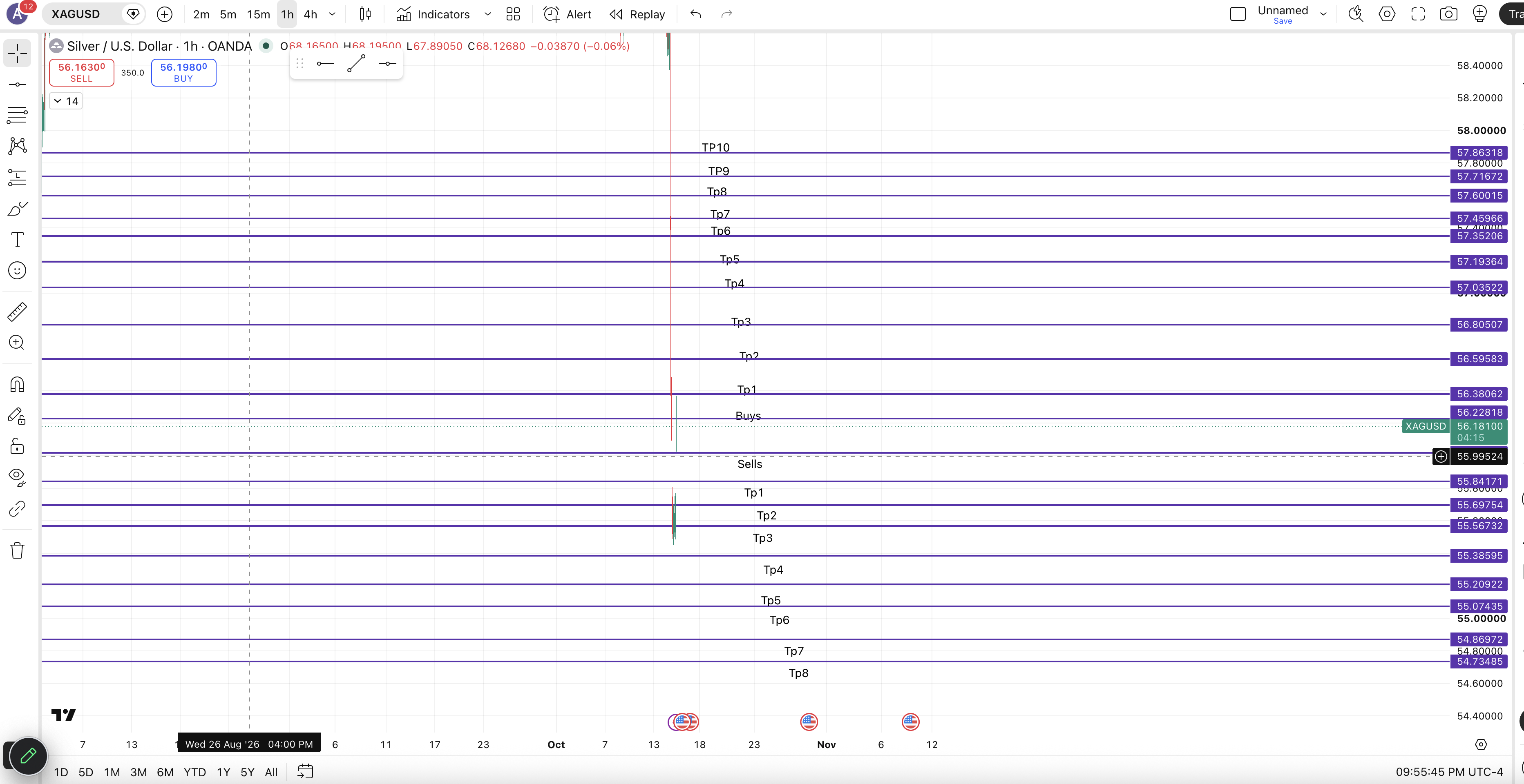The height and width of the screenshot is (784, 1524).
Task: Open the go to date calendar
Action: 305,772
